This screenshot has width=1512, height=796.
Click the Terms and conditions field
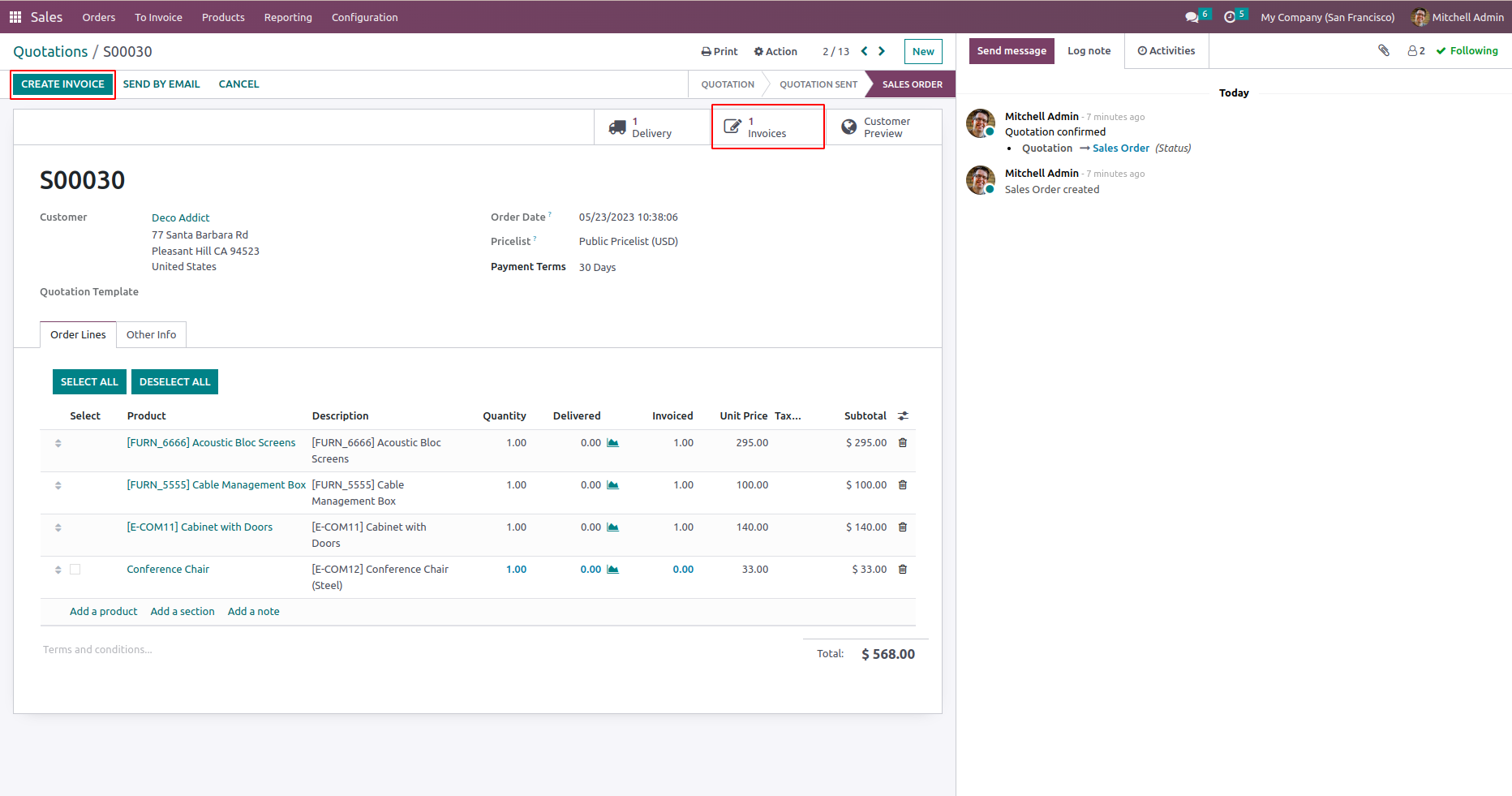[x=97, y=650]
